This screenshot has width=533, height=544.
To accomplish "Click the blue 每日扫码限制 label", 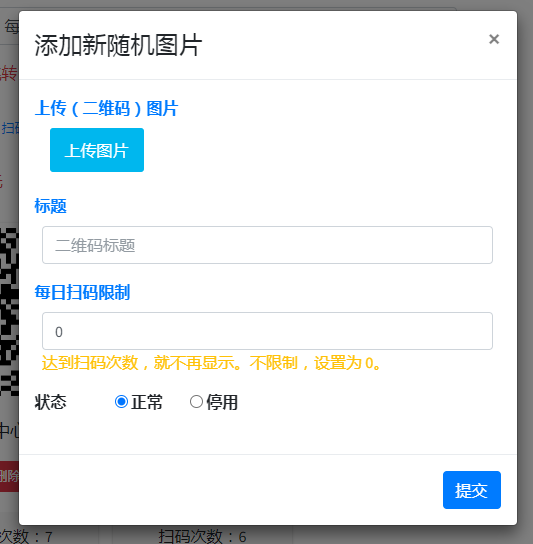I will coord(82,292).
